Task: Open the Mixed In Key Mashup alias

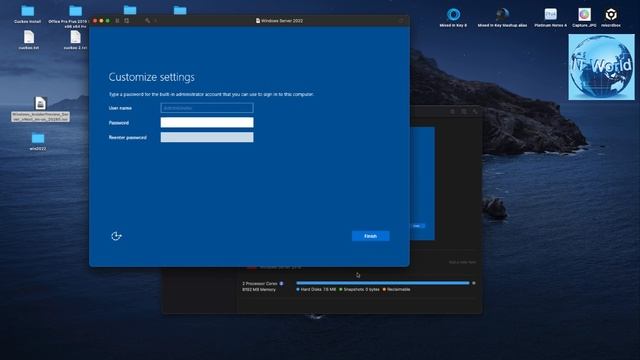Action: (502, 15)
